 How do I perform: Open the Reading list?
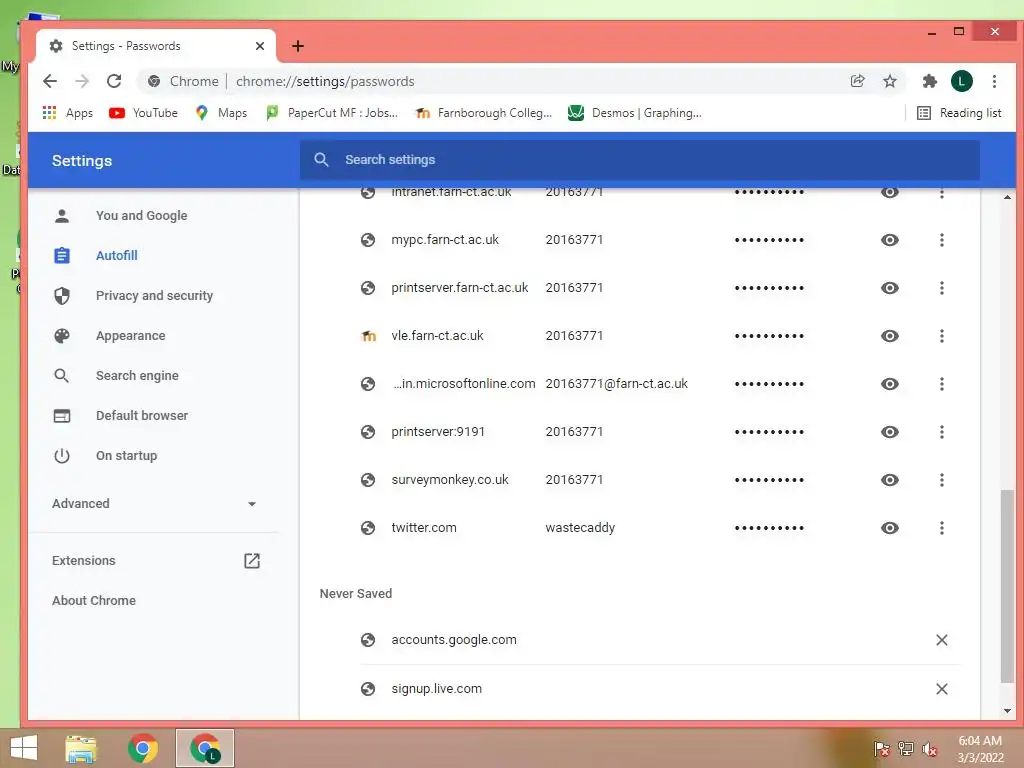pos(959,113)
